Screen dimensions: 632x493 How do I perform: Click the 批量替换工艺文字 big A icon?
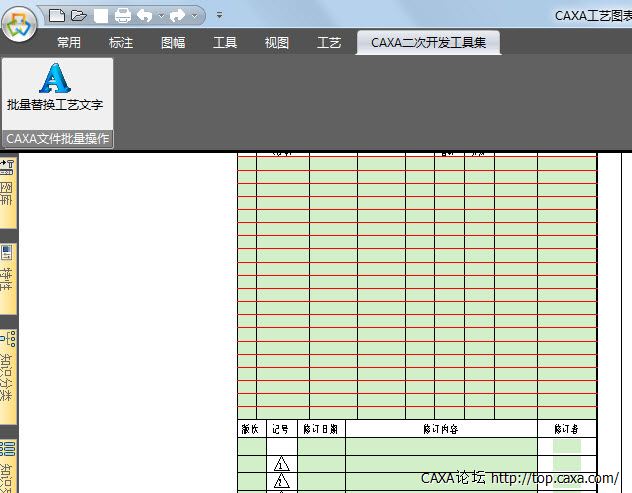click(54, 78)
